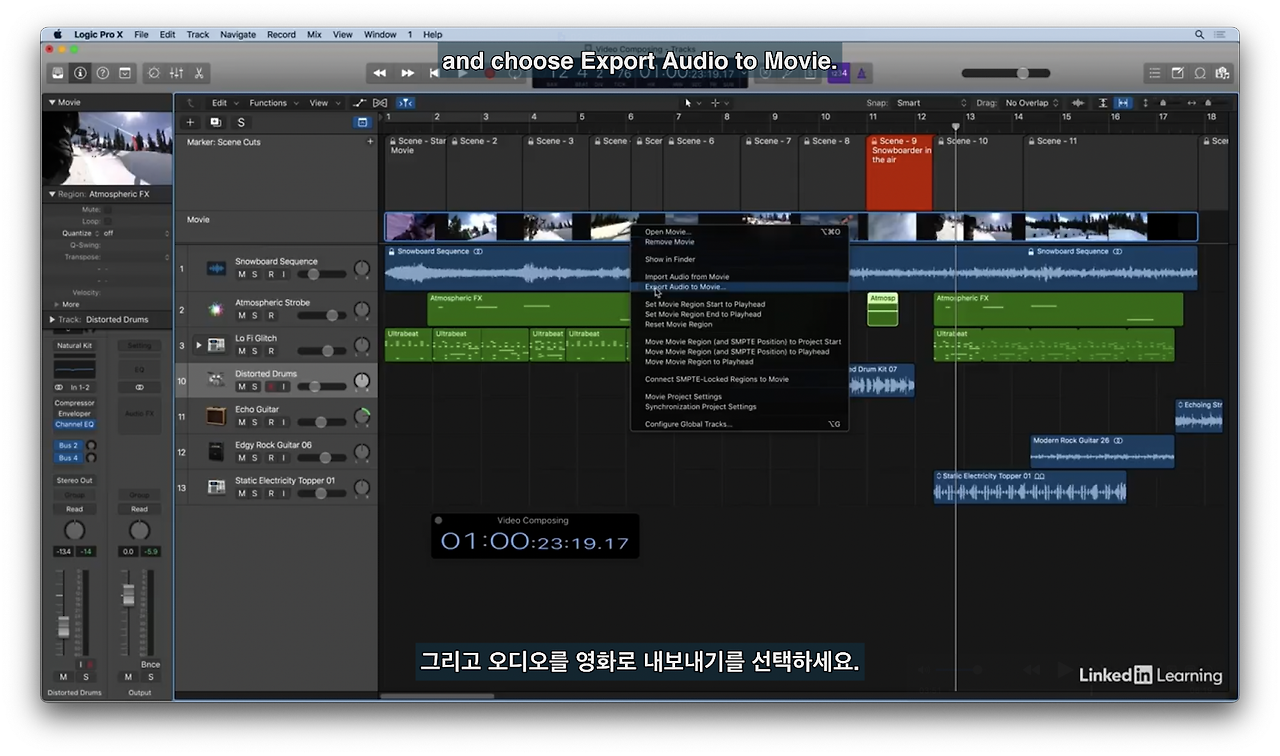Open the Loop Browser icon

(x=1199, y=73)
